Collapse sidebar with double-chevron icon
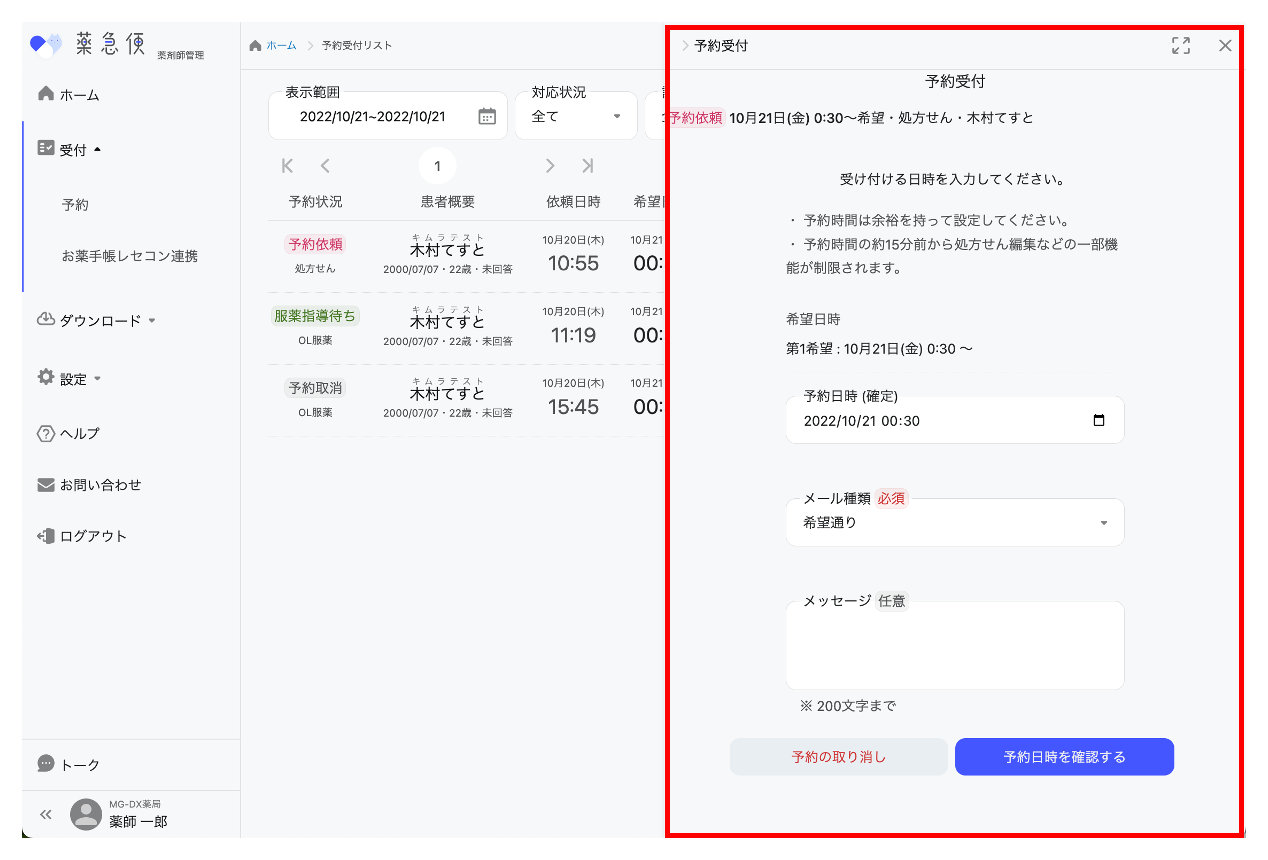 pos(45,814)
